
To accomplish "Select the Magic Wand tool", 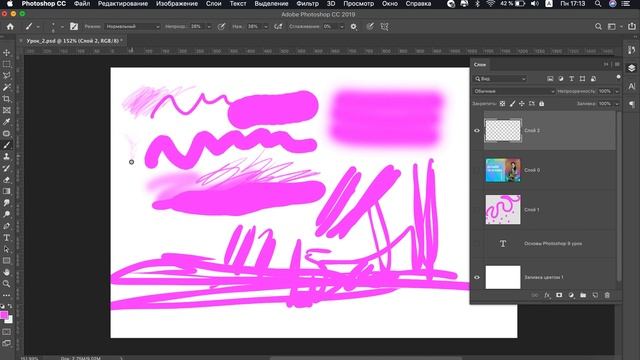I will [x=7, y=87].
